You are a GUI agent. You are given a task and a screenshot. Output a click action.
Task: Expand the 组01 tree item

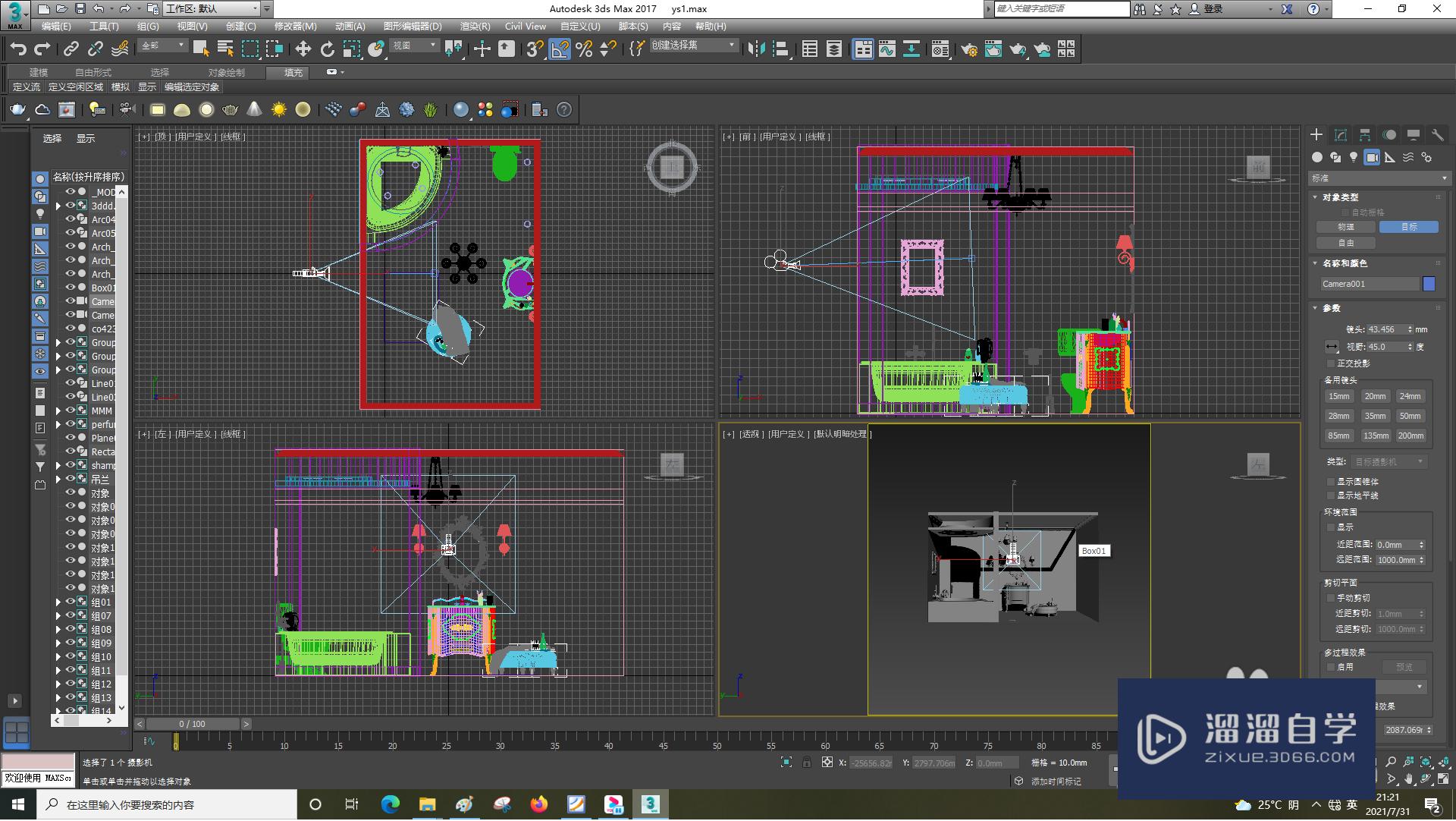point(58,602)
